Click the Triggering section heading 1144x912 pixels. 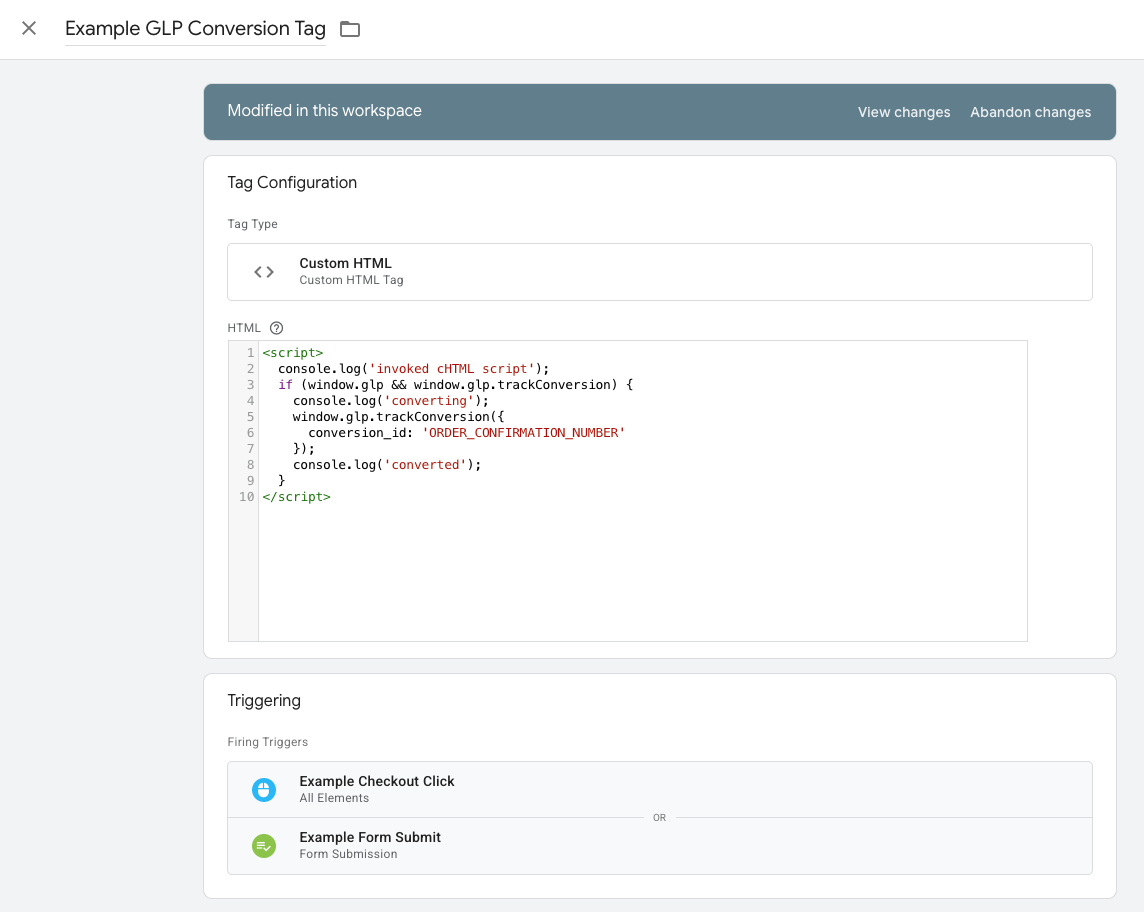click(x=264, y=701)
